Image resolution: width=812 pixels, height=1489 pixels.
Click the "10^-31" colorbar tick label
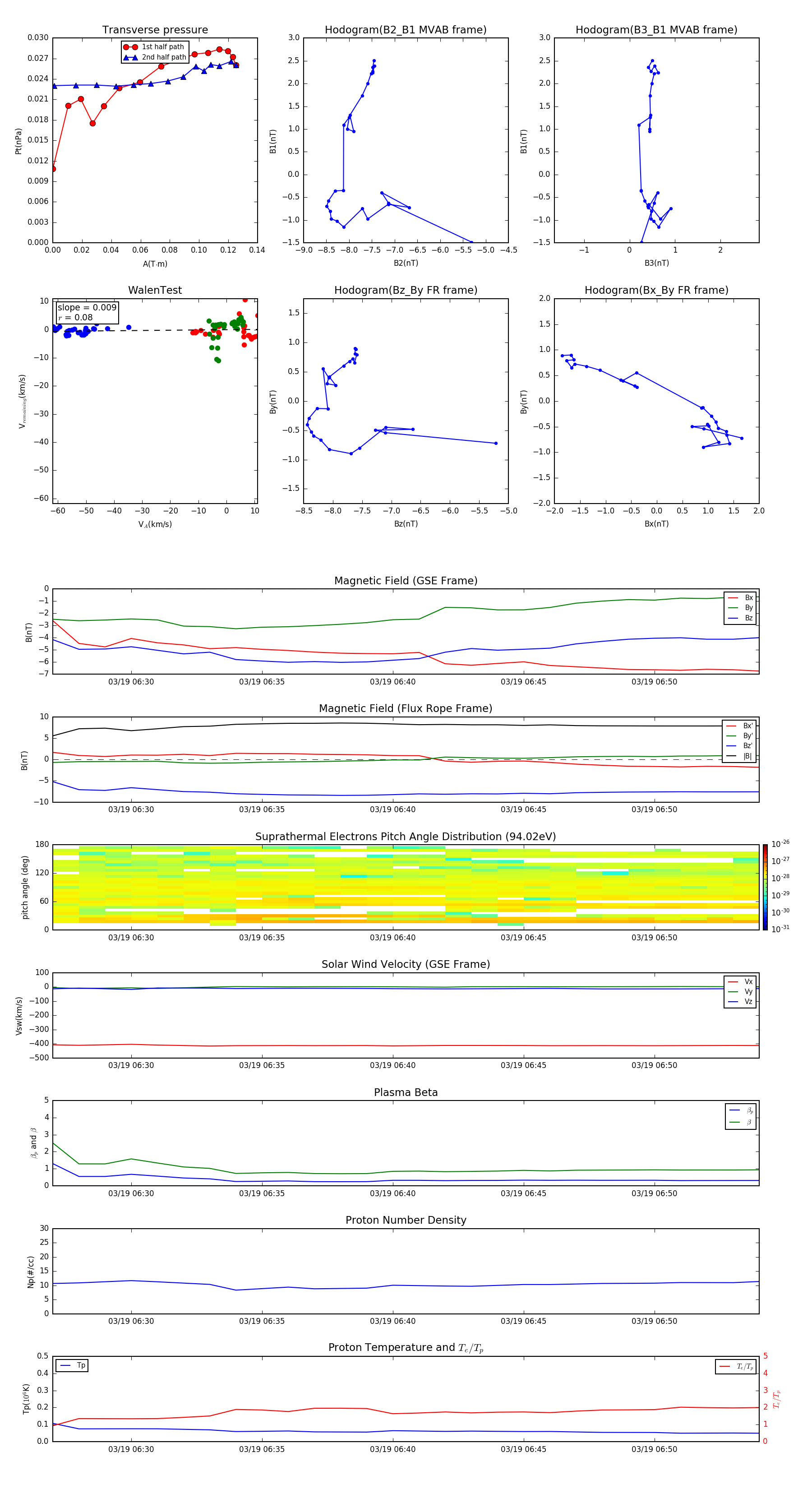(780, 929)
